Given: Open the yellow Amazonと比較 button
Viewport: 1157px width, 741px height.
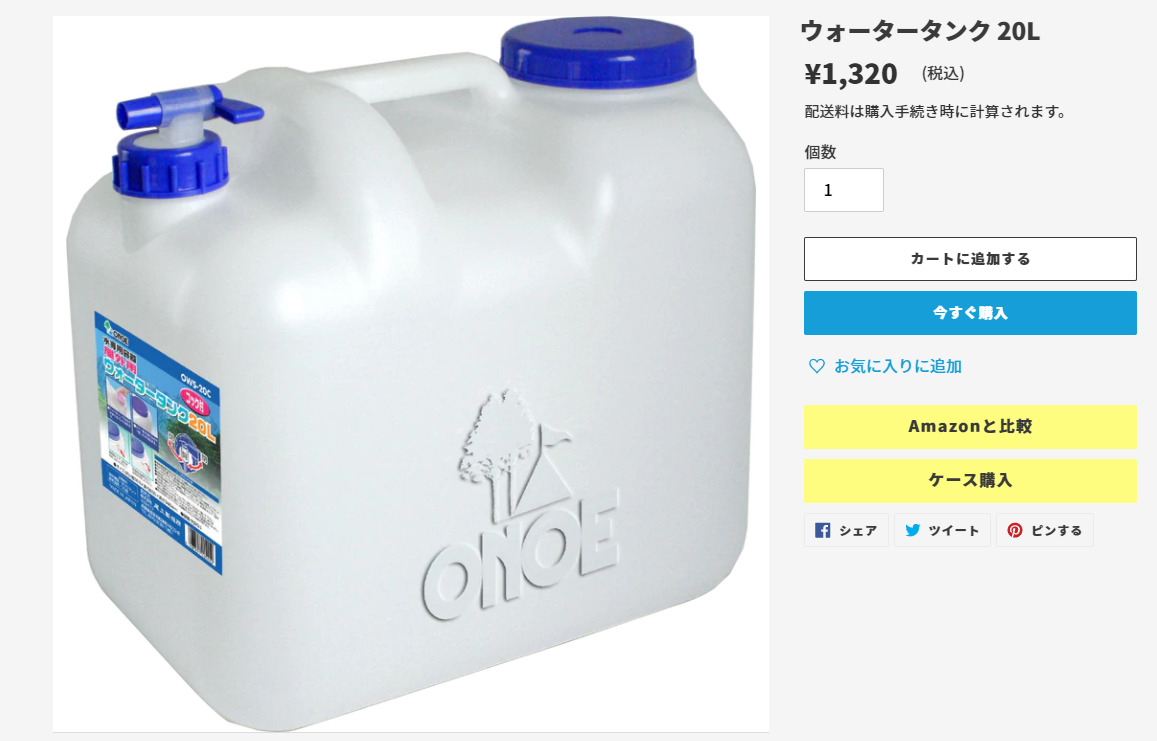Looking at the screenshot, I should pos(970,427).
